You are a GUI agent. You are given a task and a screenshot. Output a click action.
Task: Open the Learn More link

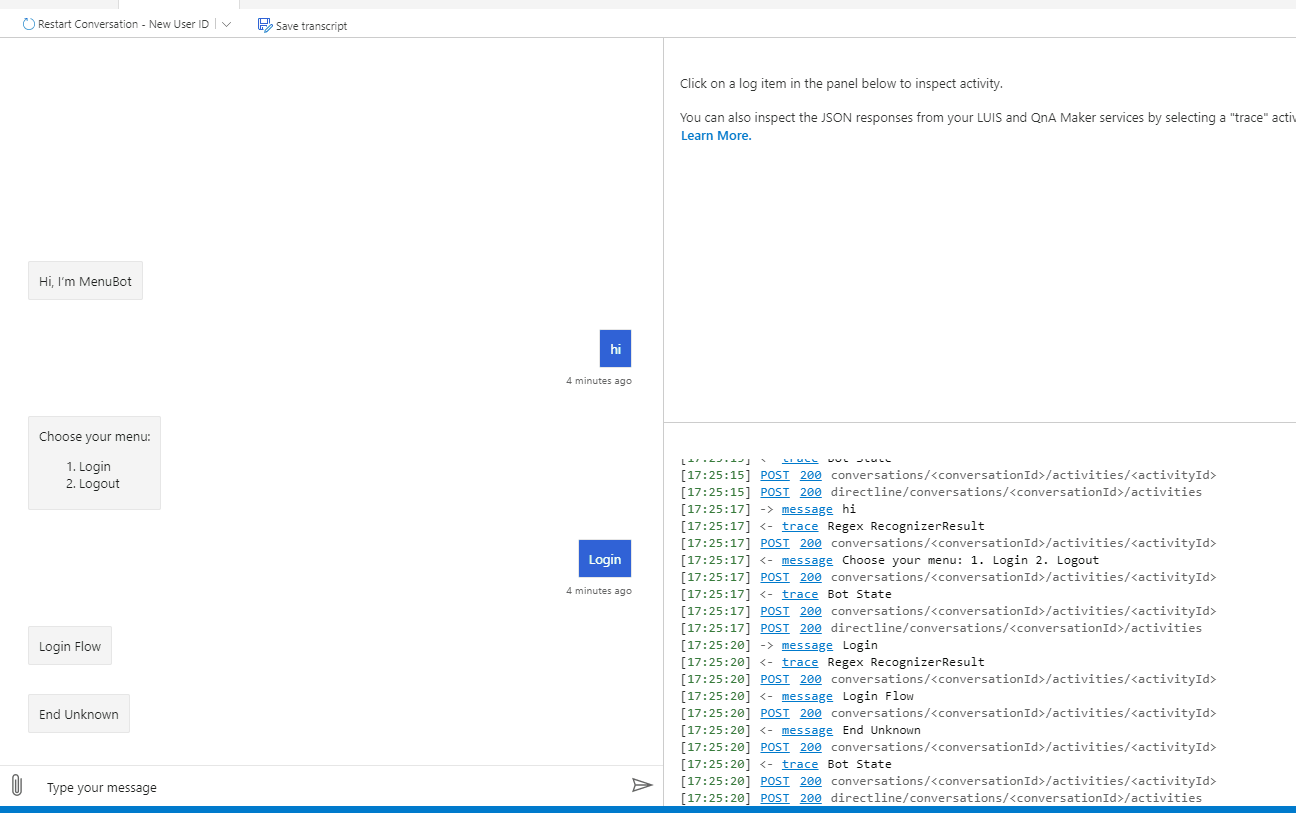tap(714, 135)
